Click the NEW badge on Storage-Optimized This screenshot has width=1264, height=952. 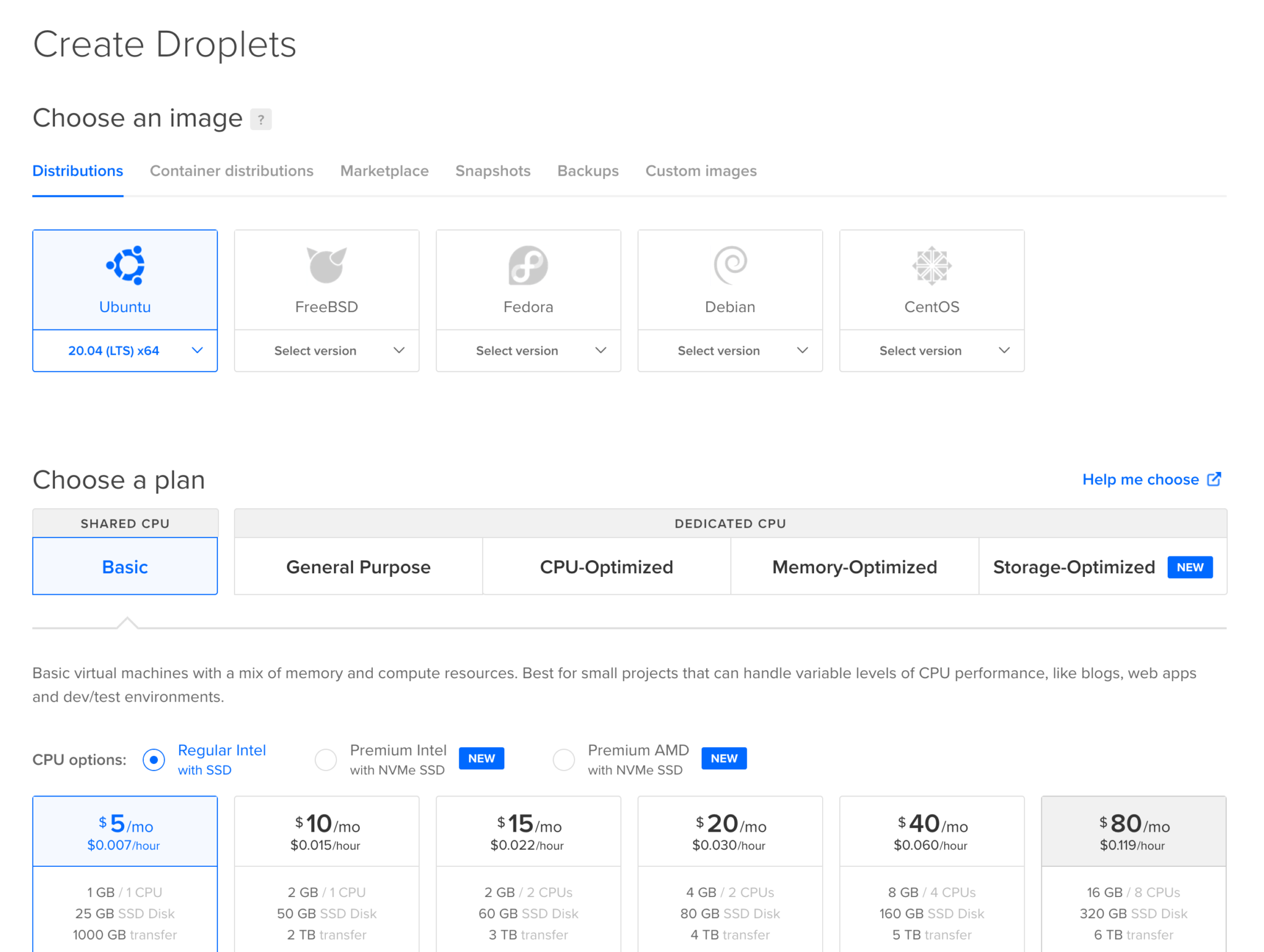(1190, 566)
